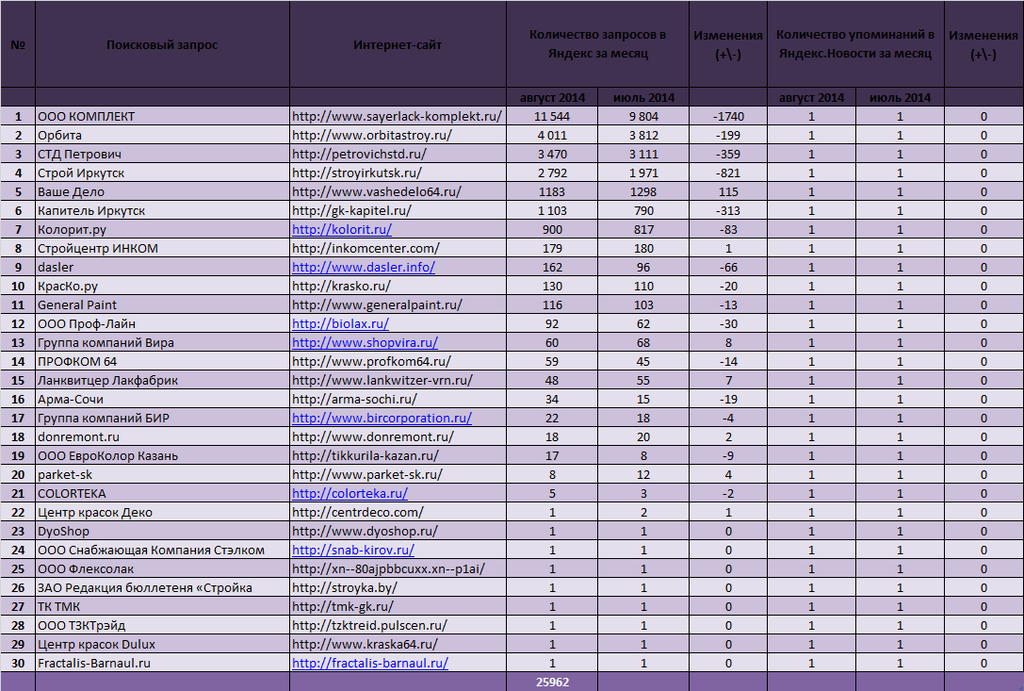Click the stroyka.by URL cell

tap(398, 588)
